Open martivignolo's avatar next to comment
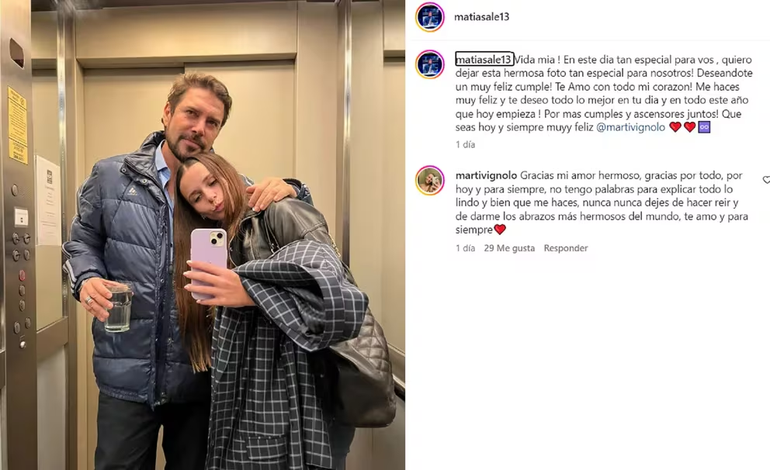Screen dimensions: 770x470 (x=430, y=180)
